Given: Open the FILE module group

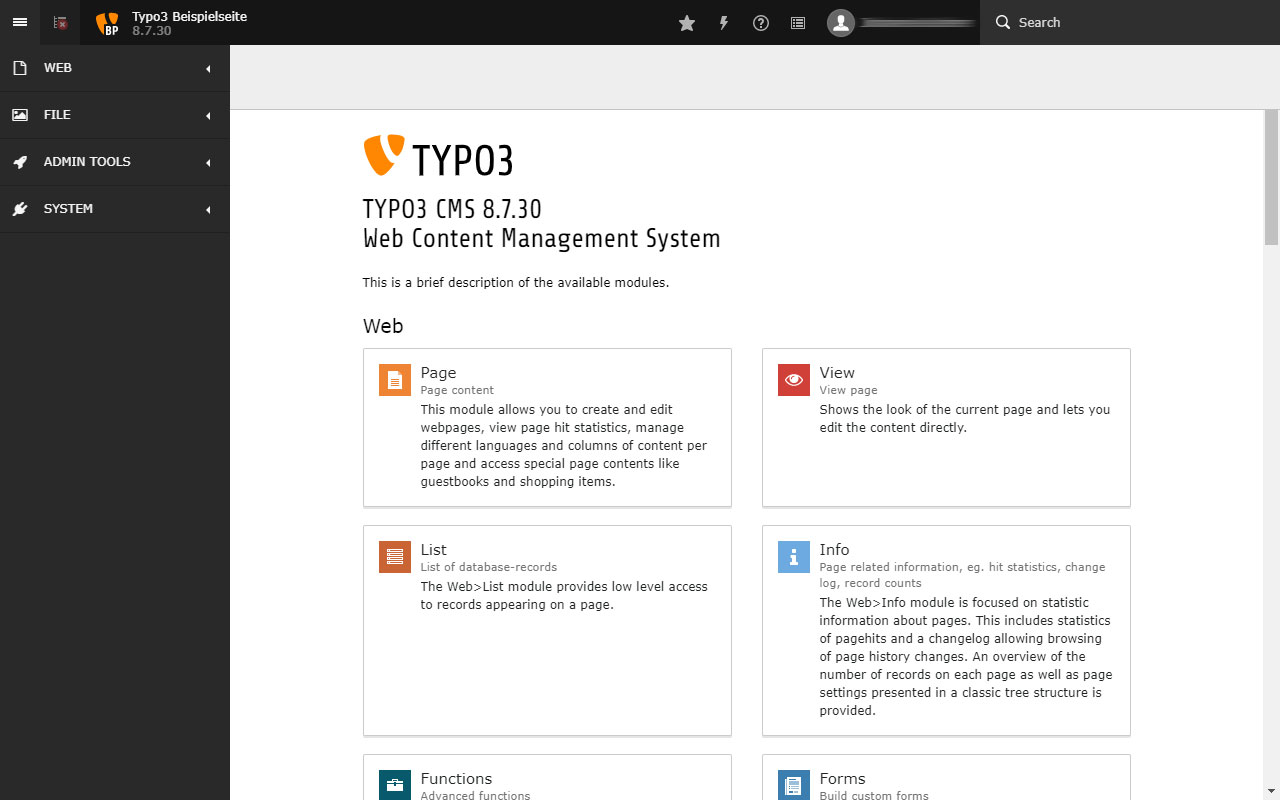Looking at the screenshot, I should click(115, 115).
